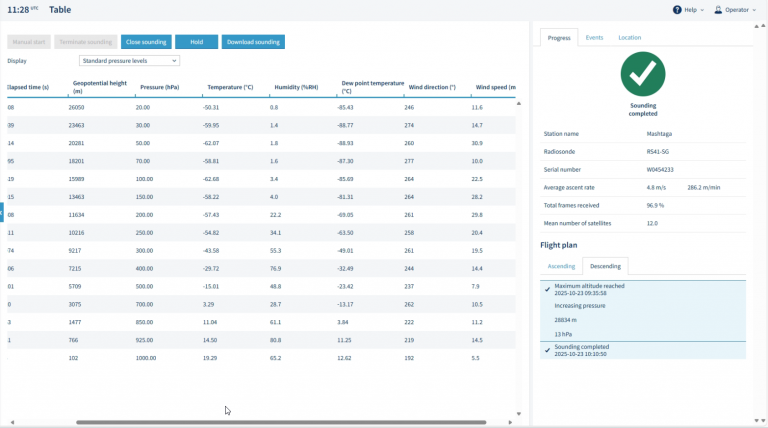The width and height of the screenshot is (768, 428).
Task: Click the table scroll left arrow
Action: pos(12,422)
